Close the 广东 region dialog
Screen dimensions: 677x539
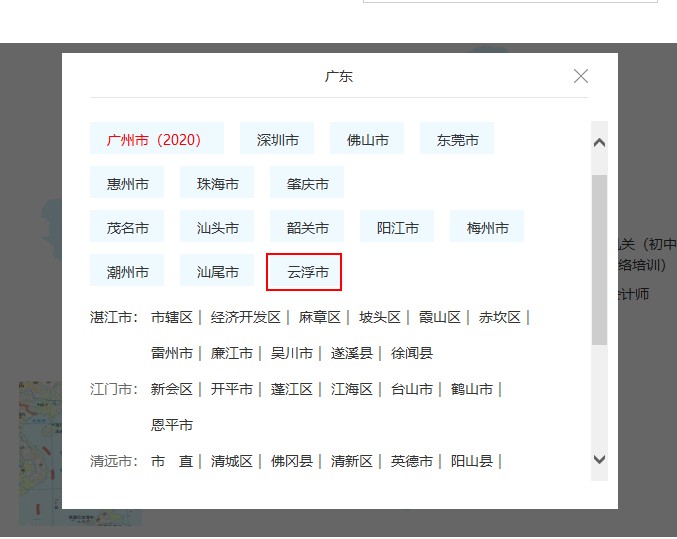point(581,76)
